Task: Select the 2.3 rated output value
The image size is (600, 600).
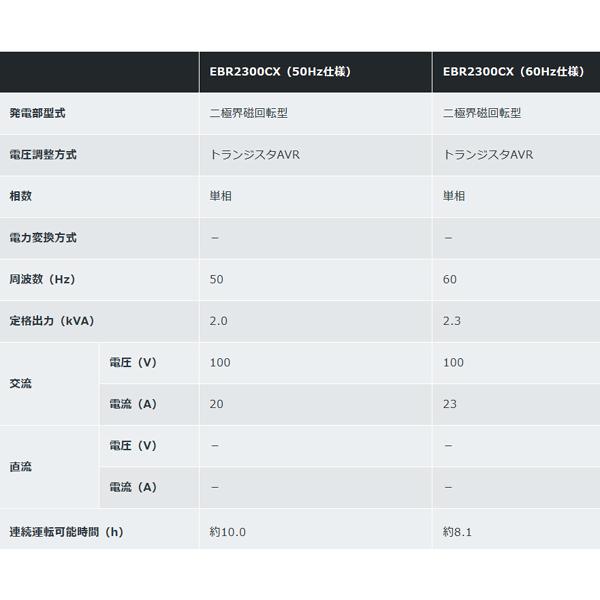Action: pyautogui.click(x=452, y=322)
